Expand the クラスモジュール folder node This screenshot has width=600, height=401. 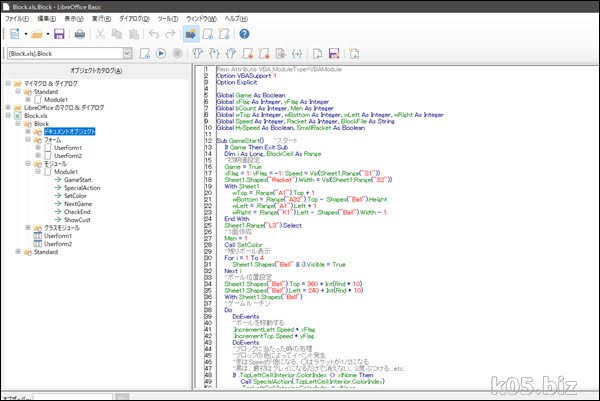(28, 227)
